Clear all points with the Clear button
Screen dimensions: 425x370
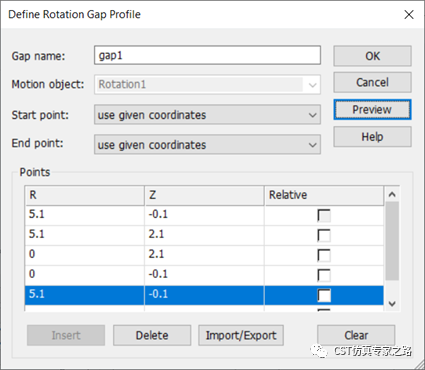click(x=356, y=335)
